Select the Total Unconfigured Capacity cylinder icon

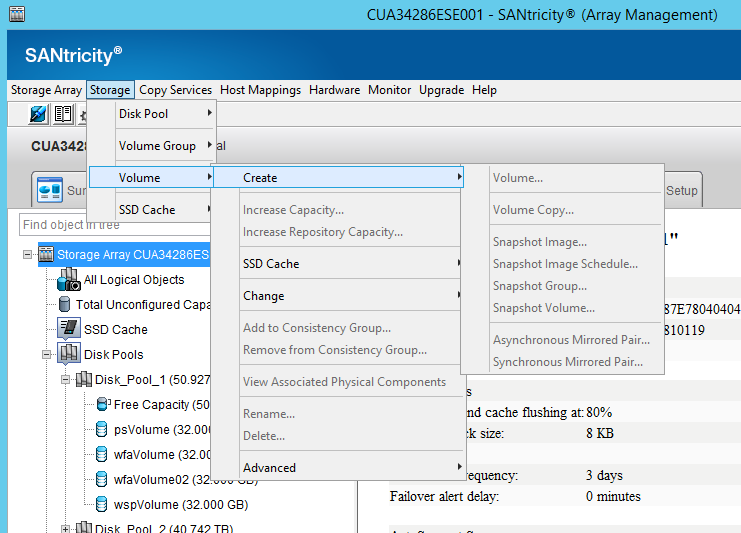65,305
